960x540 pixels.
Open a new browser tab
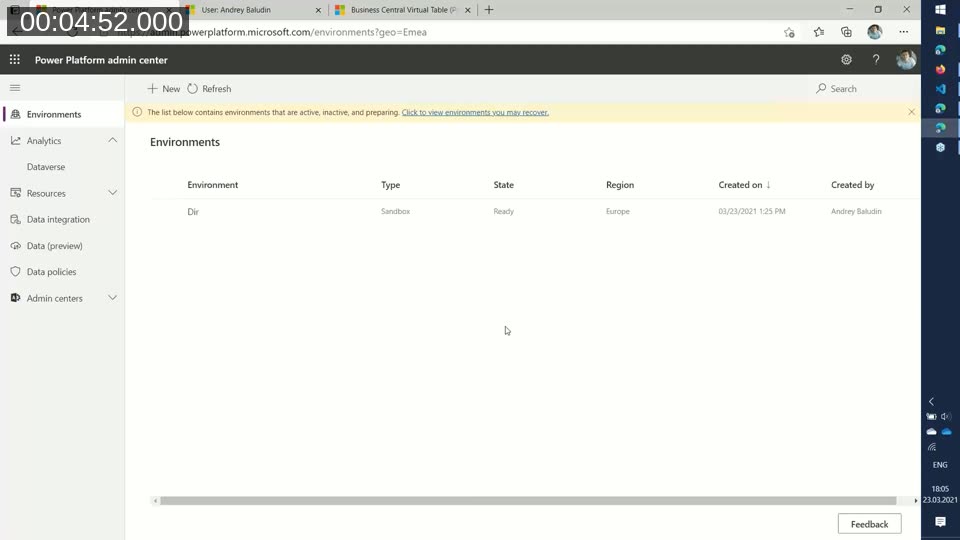point(489,10)
